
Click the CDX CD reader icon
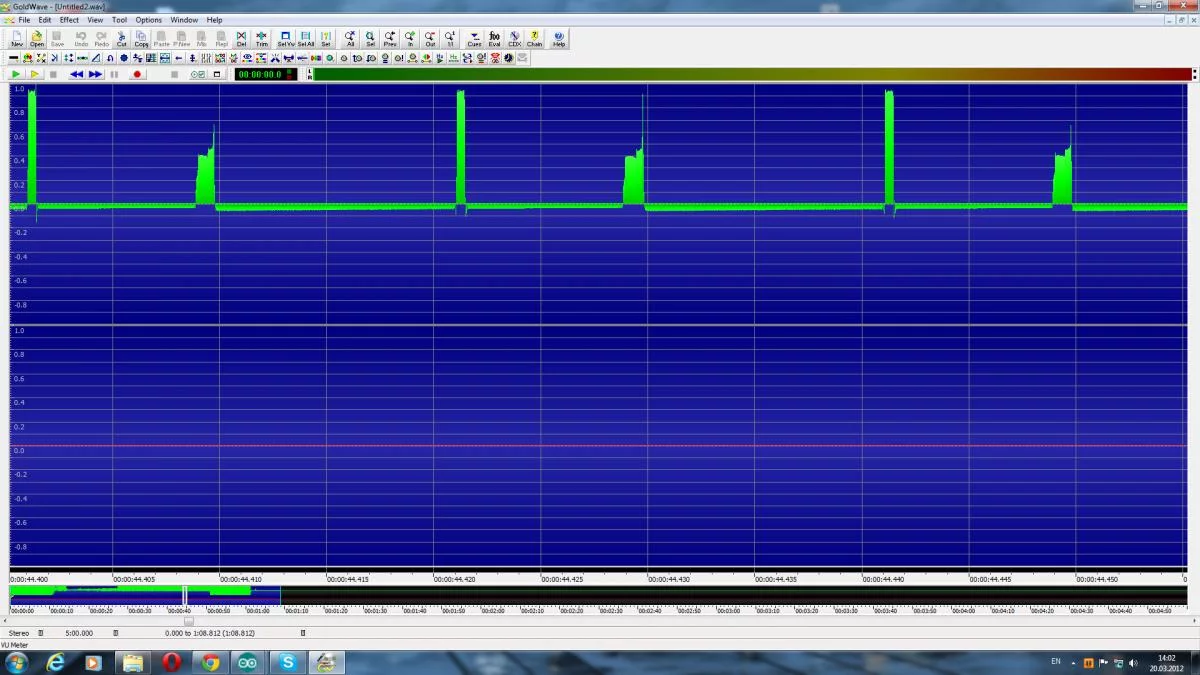tap(514, 39)
